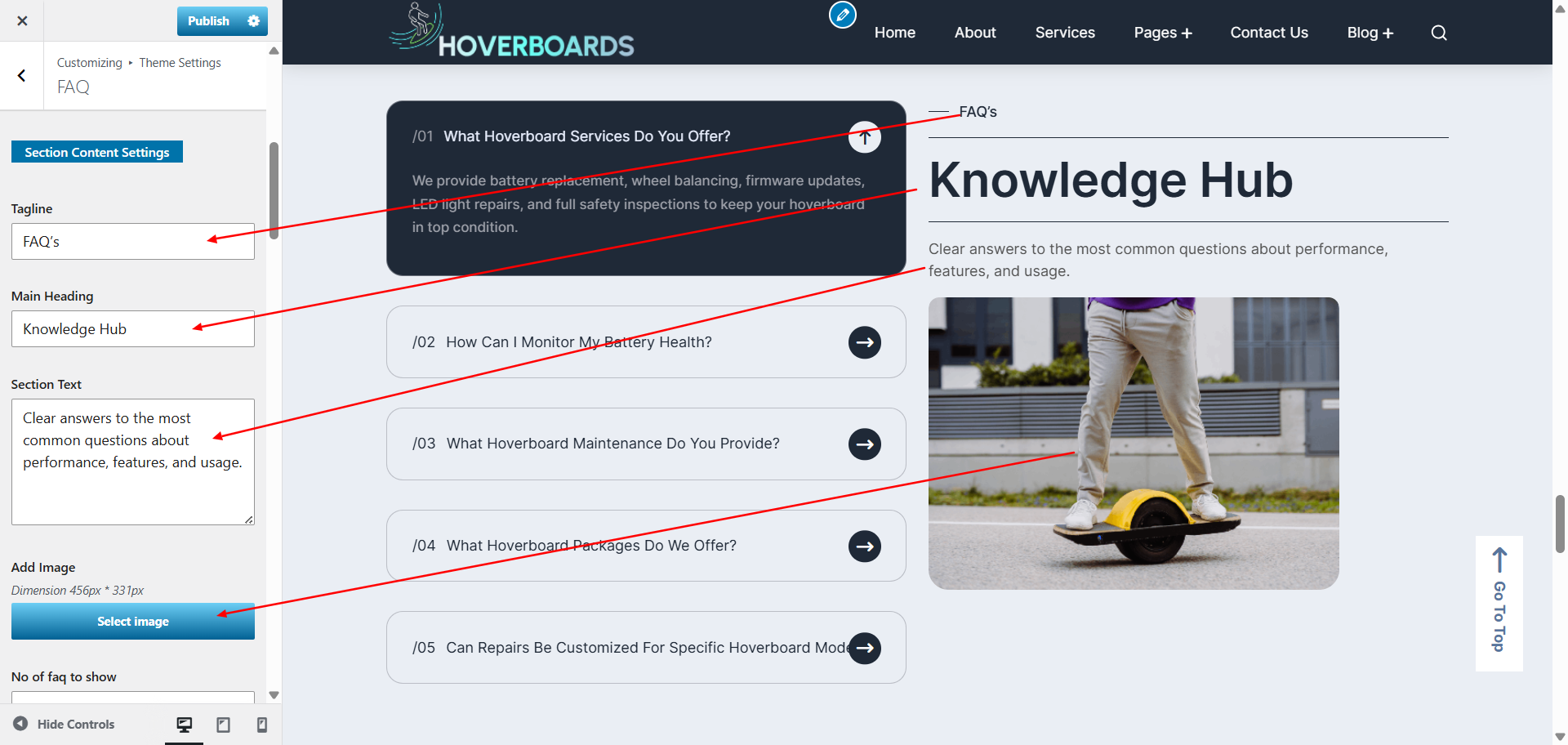Go back using the left chevron arrow
This screenshot has width=1568, height=745.
22,76
